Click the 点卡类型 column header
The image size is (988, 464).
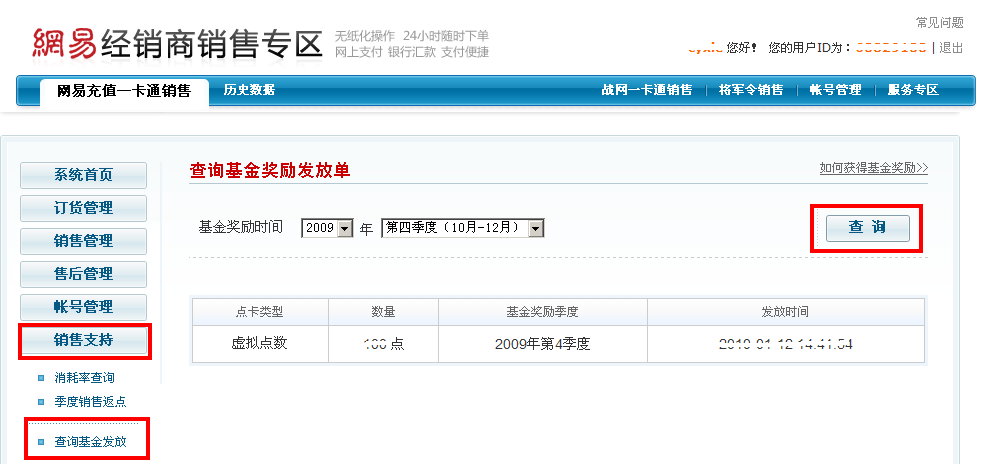point(260,311)
